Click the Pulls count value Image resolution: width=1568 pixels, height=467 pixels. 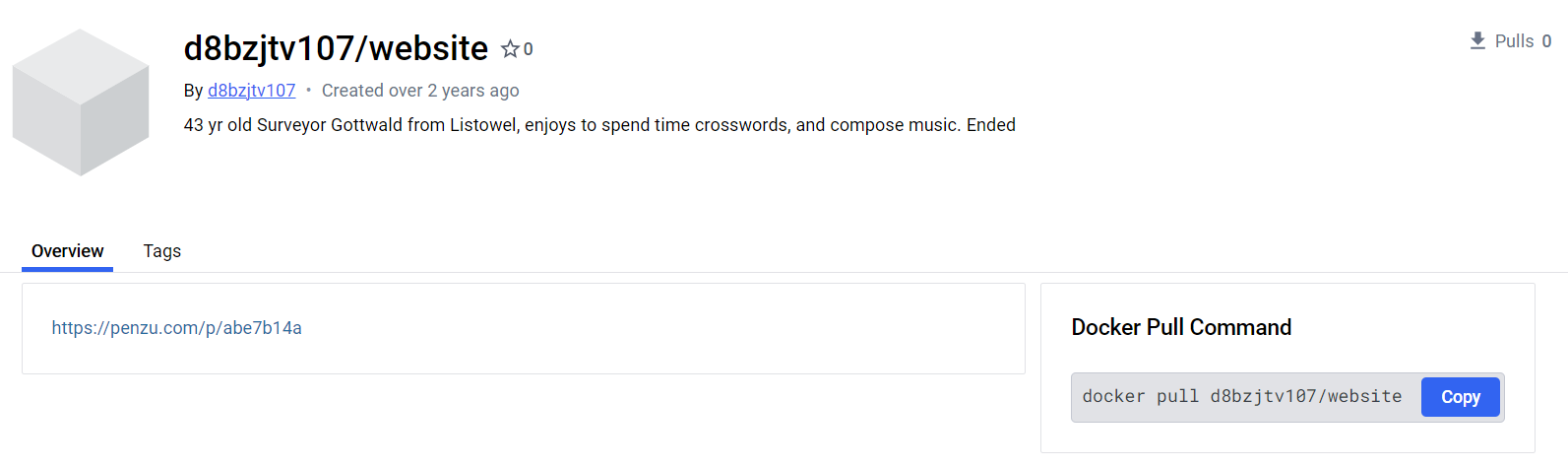click(1546, 41)
